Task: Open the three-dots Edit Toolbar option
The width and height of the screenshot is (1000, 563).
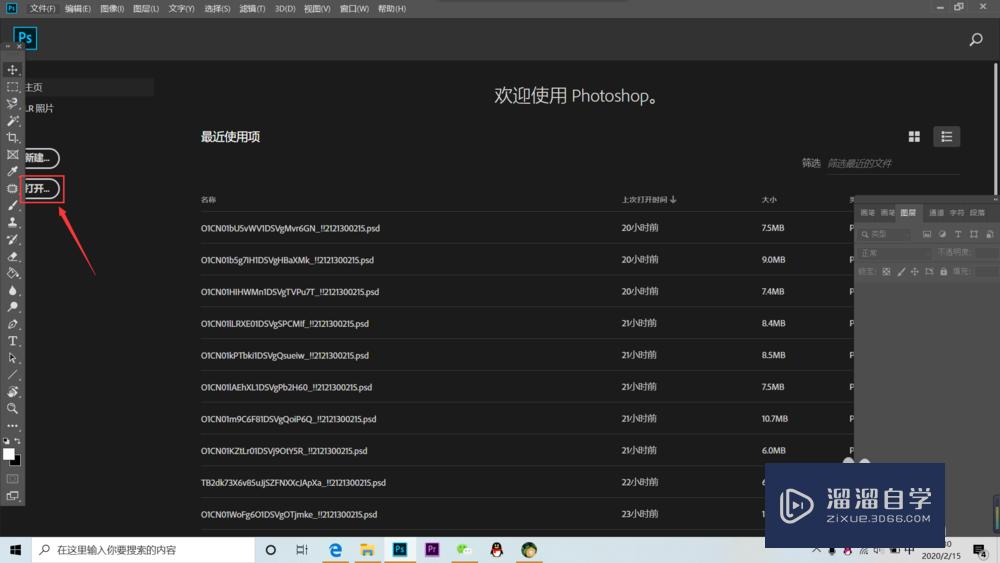Action: click(12, 425)
